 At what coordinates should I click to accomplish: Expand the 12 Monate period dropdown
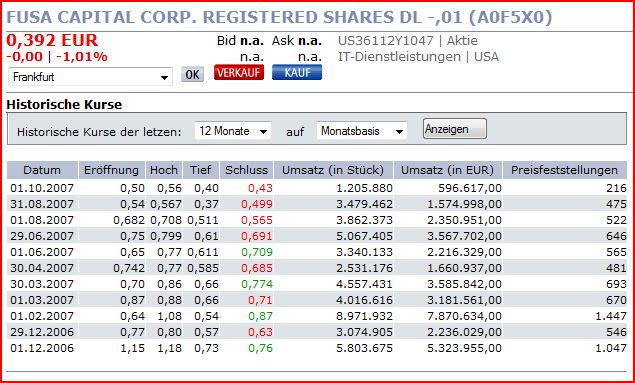tap(233, 131)
